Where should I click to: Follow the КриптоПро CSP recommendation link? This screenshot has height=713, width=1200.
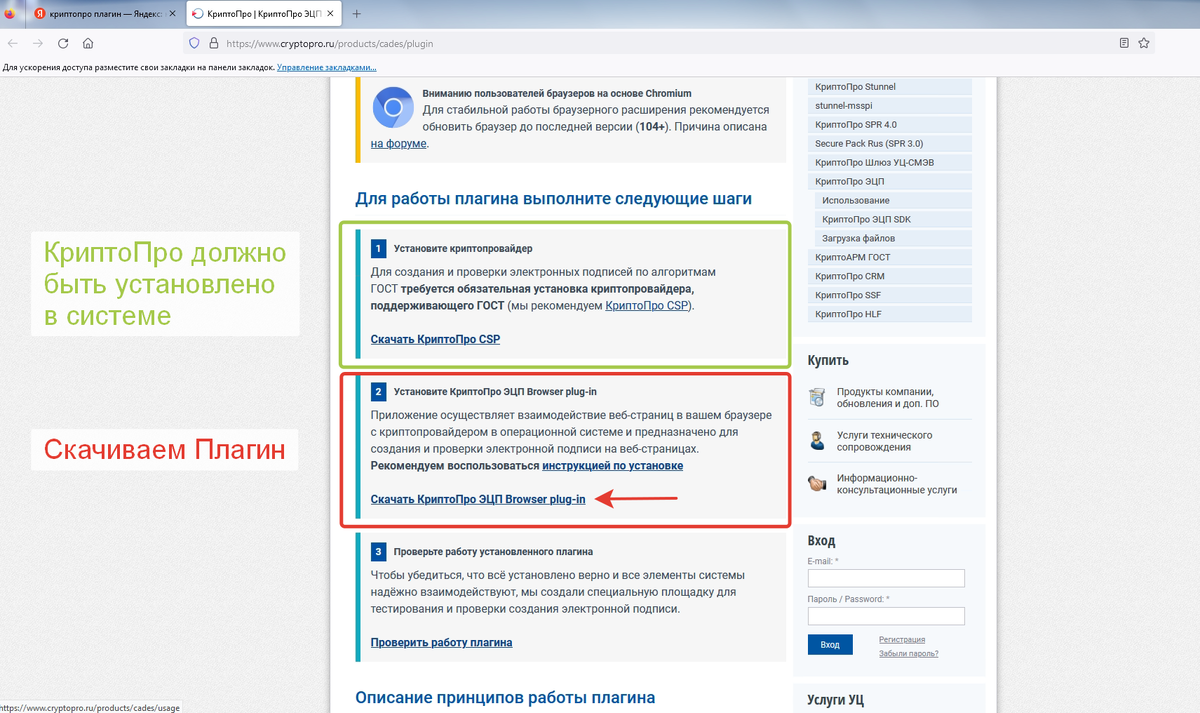tap(648, 305)
